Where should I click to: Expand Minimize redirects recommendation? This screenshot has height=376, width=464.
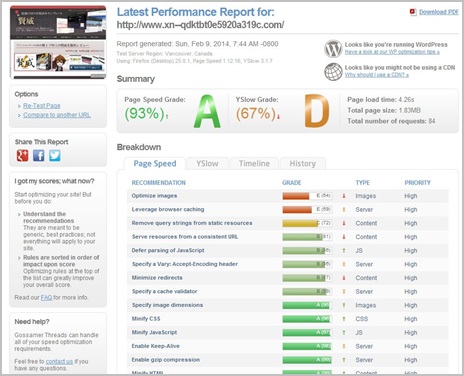coord(157,278)
